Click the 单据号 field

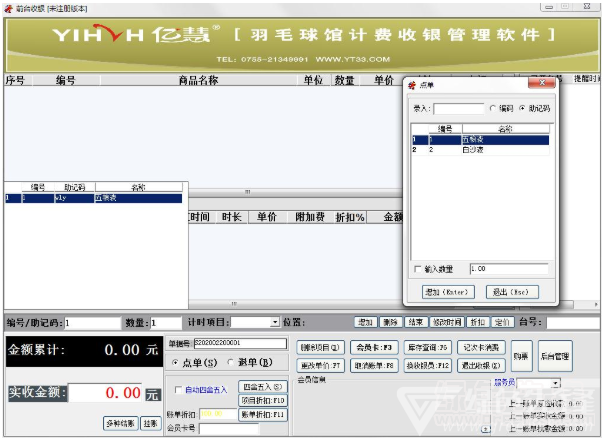coord(240,343)
